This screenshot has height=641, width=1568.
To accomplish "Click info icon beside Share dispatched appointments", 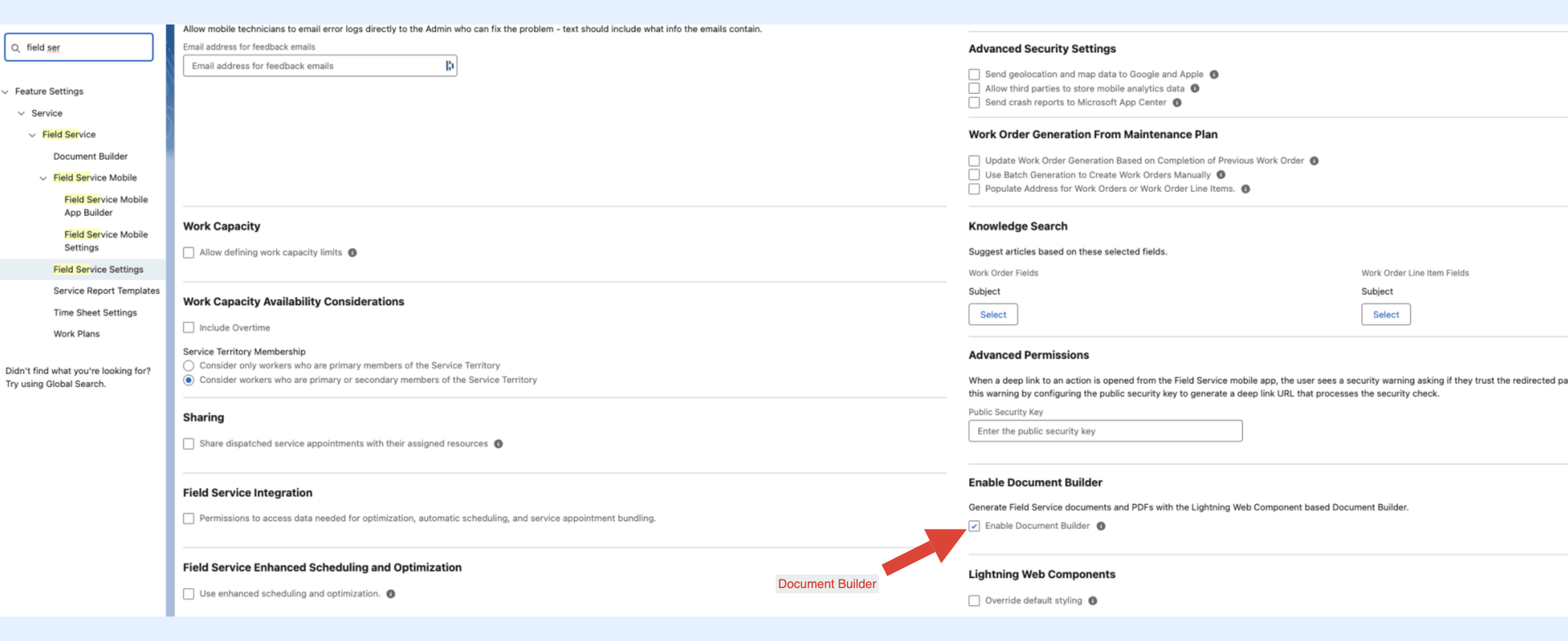I will click(x=498, y=444).
